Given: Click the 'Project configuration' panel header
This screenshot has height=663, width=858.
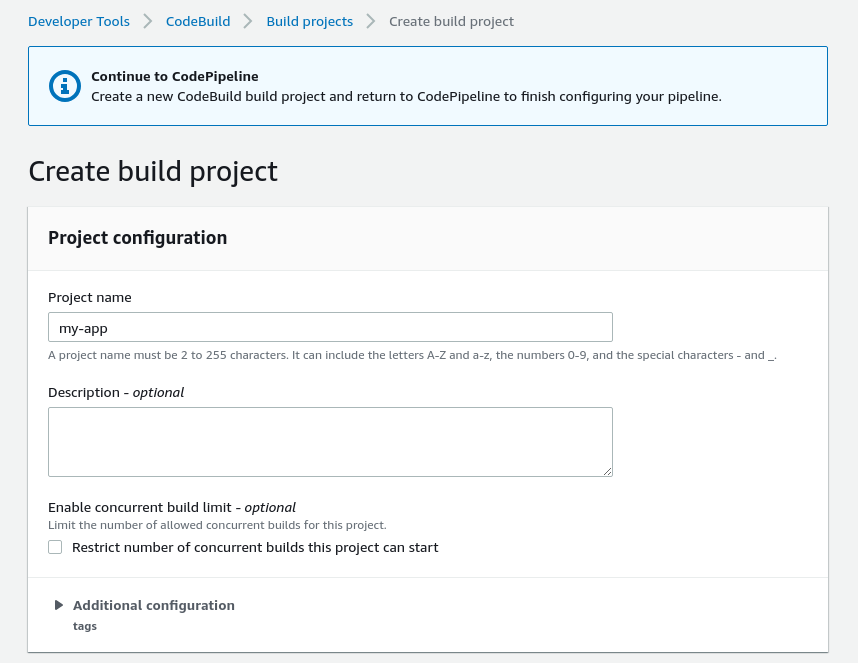Looking at the screenshot, I should (138, 238).
